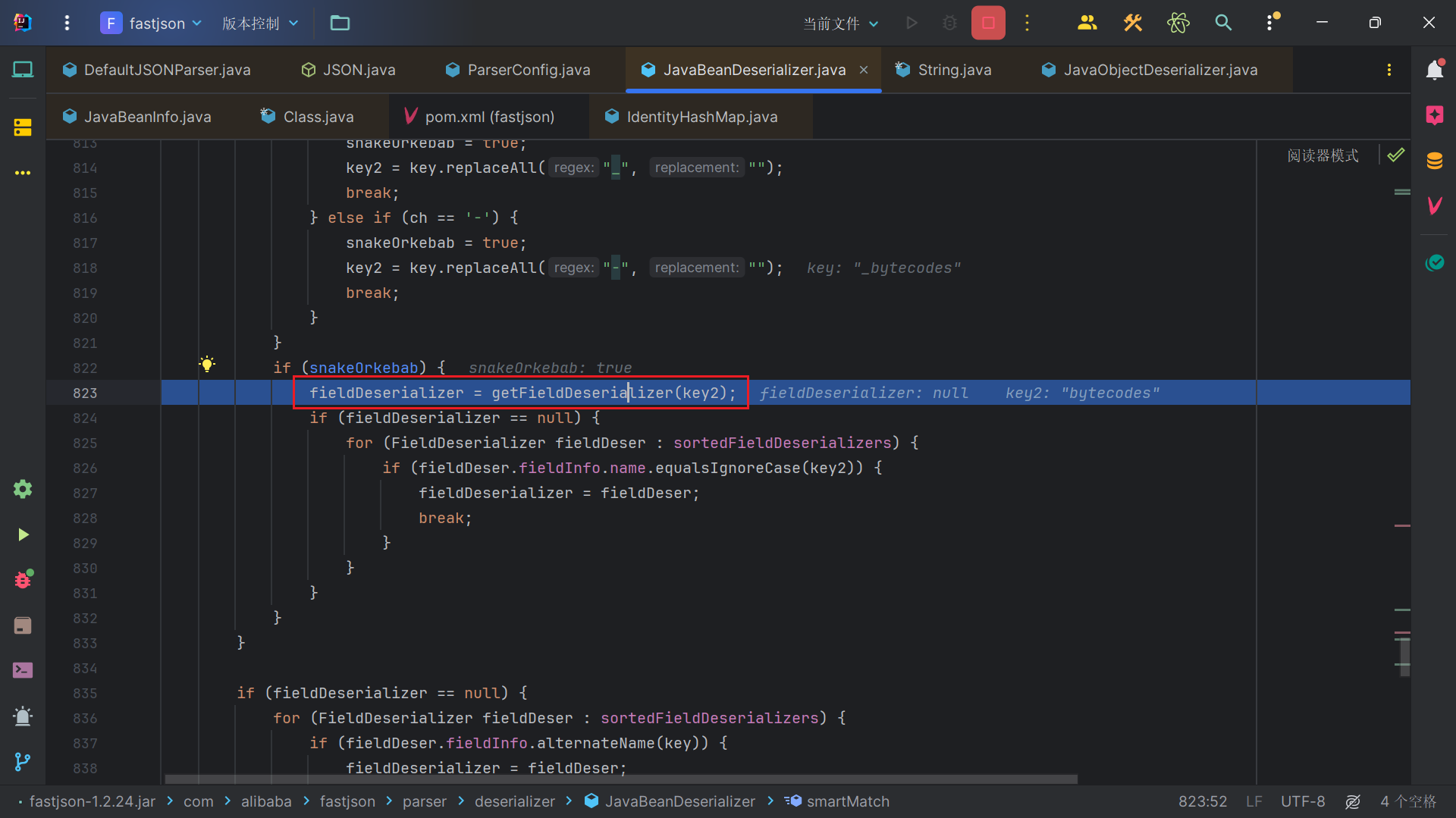Open the Database tool window

click(1434, 161)
